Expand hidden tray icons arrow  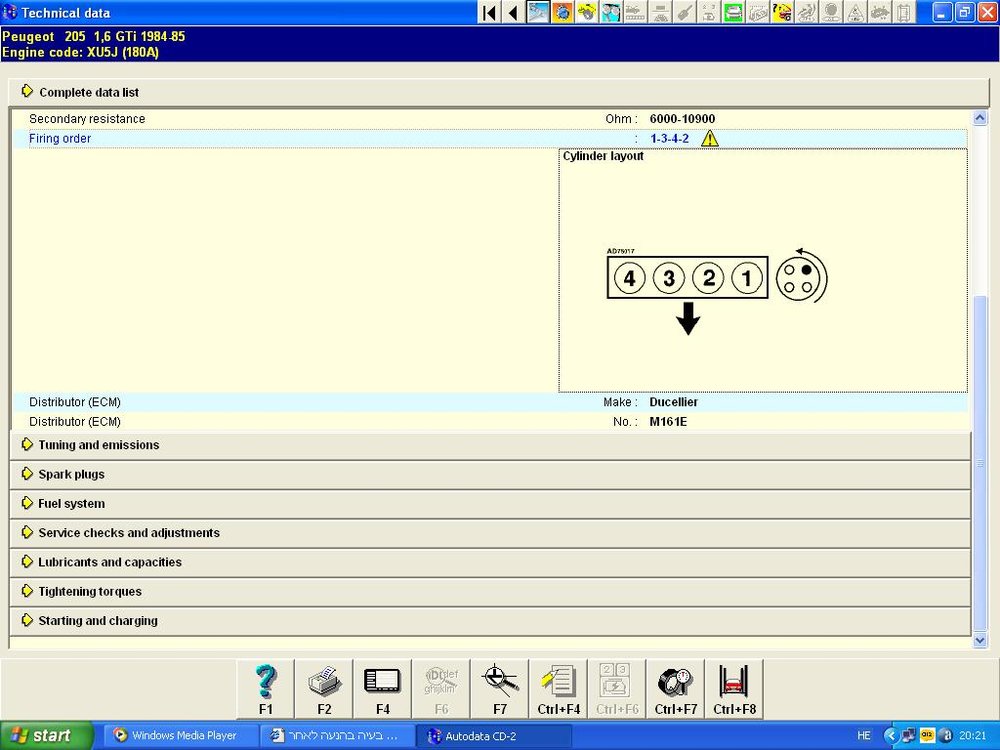[x=890, y=736]
